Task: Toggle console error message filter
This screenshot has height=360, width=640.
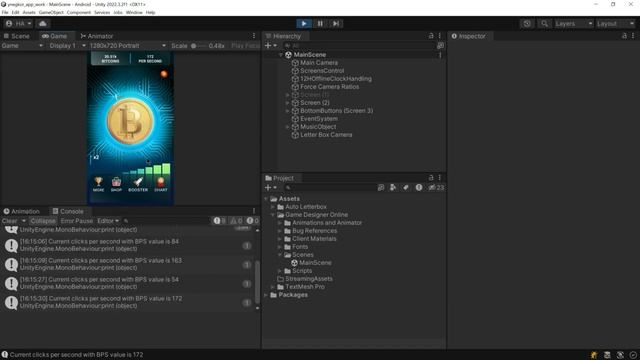Action: 253,221
